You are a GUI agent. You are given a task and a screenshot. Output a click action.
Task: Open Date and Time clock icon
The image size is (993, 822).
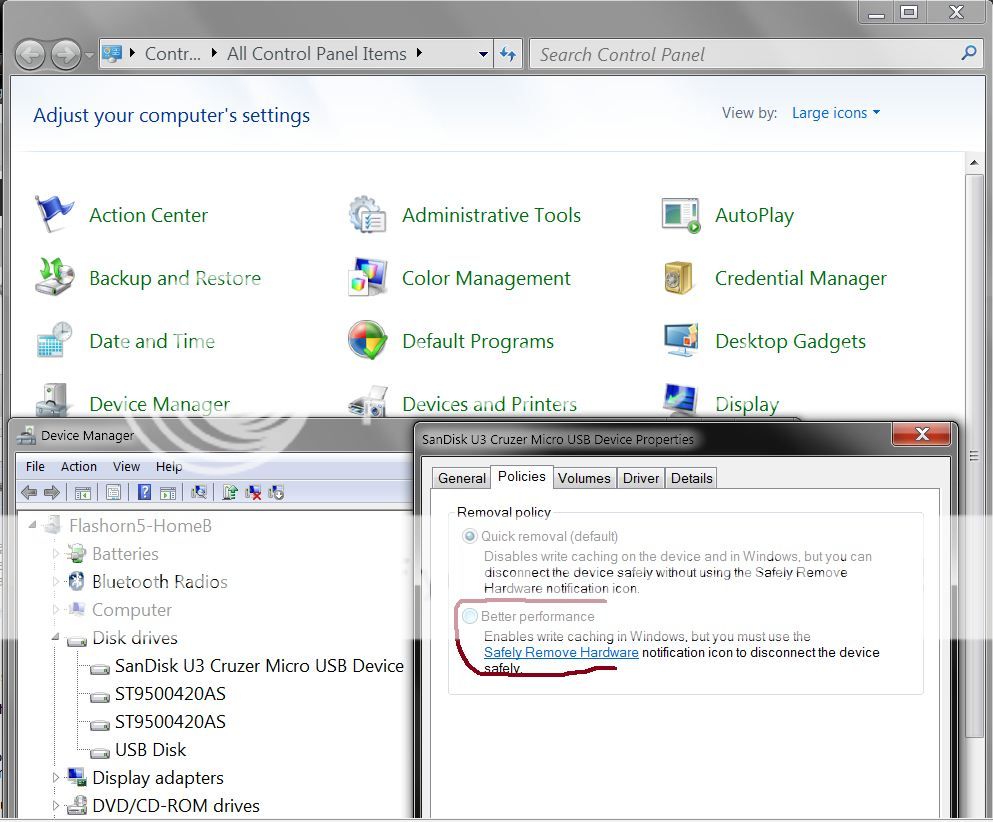point(54,340)
